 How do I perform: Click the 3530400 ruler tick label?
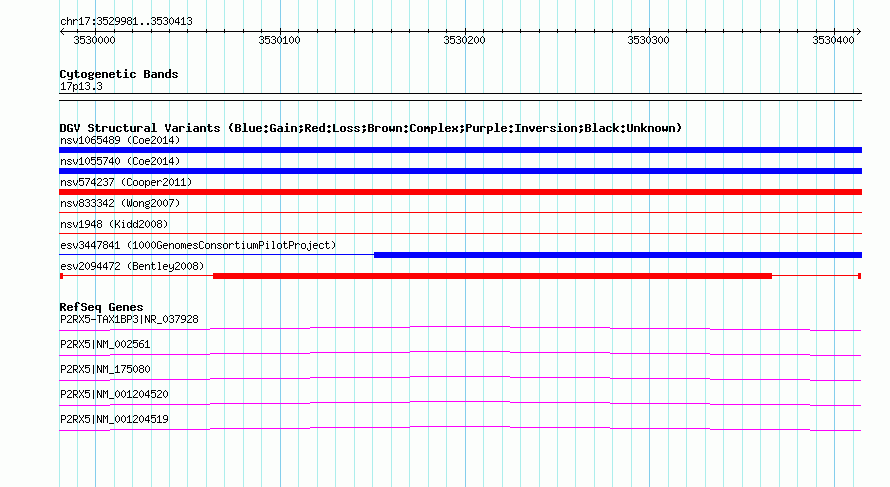tap(833, 40)
